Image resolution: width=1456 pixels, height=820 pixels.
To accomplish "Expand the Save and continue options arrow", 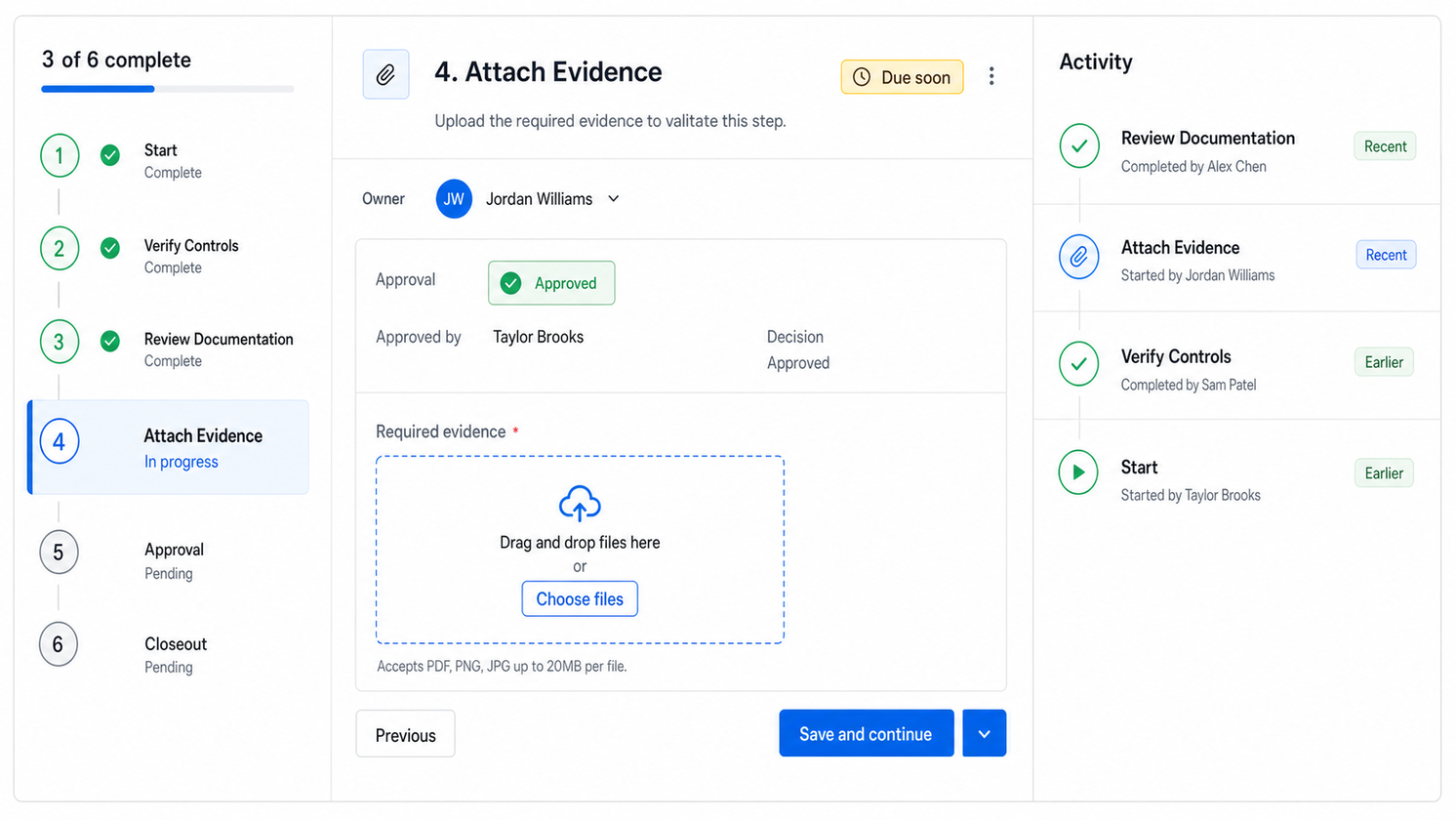I will pyautogui.click(x=984, y=733).
